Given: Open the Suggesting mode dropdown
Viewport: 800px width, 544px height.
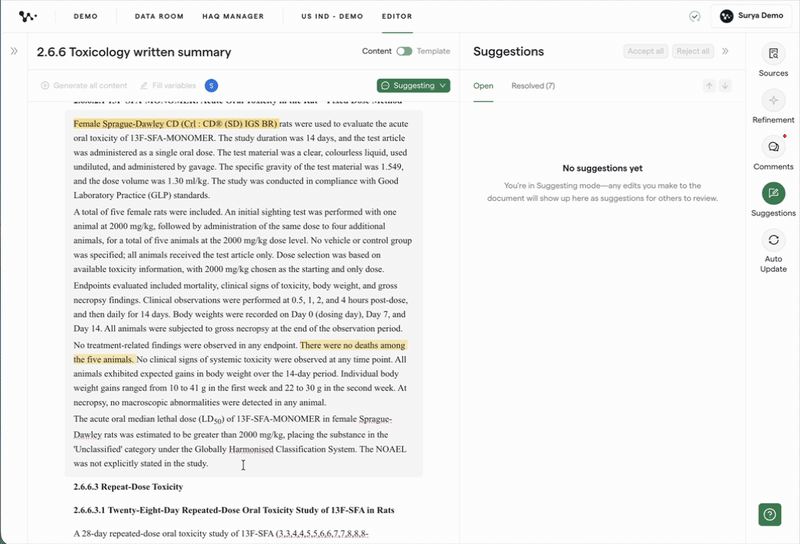Looking at the screenshot, I should point(414,86).
